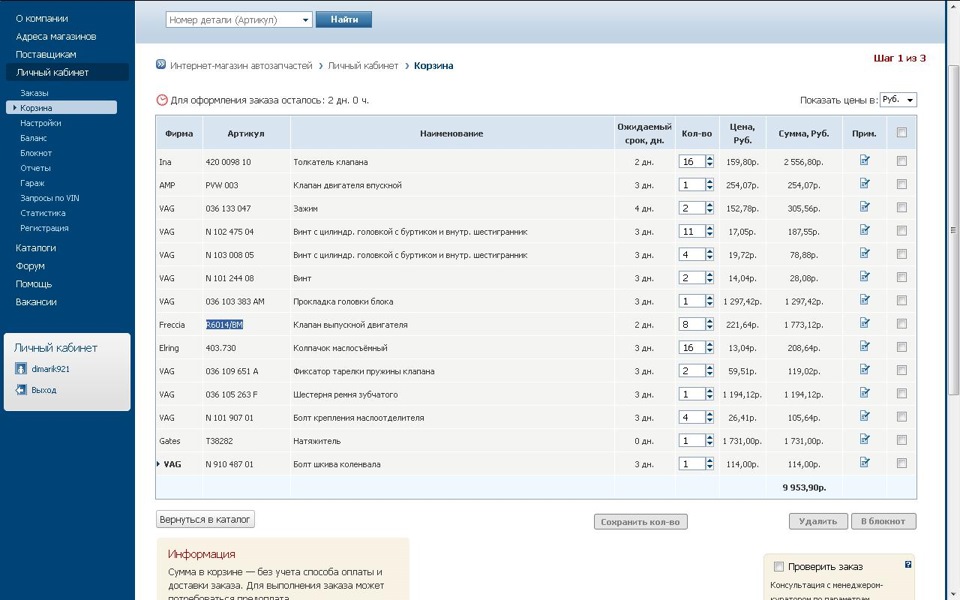Open the note icon for Elring 403.730

pyautogui.click(x=864, y=347)
